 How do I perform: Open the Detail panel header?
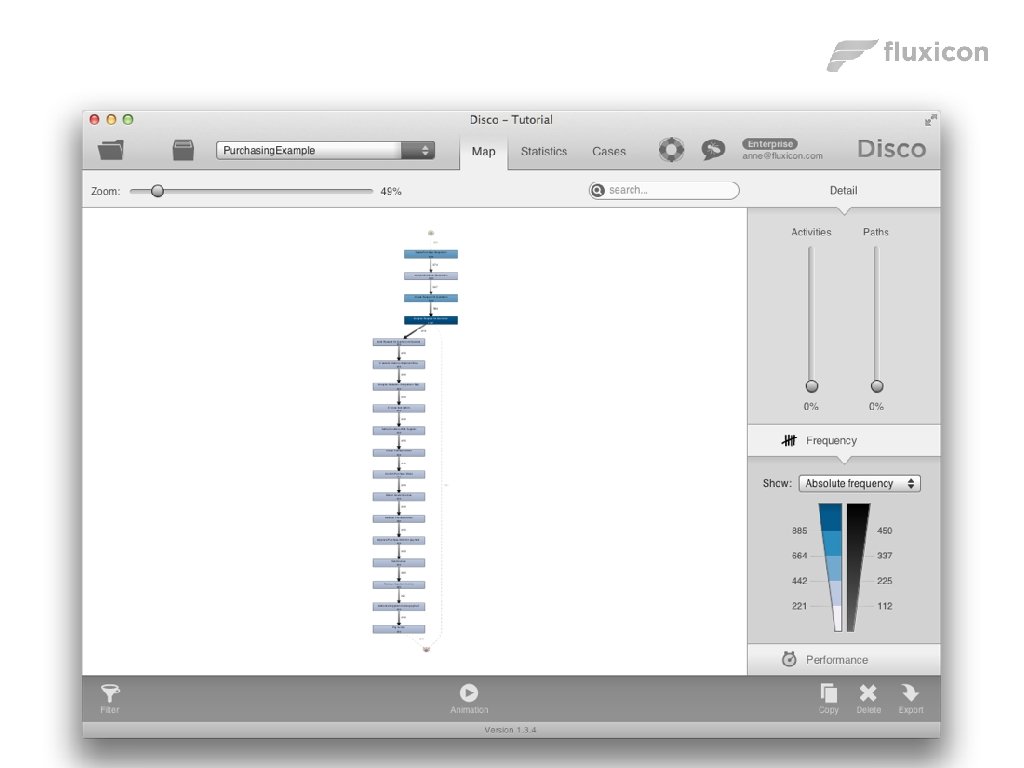(x=843, y=191)
